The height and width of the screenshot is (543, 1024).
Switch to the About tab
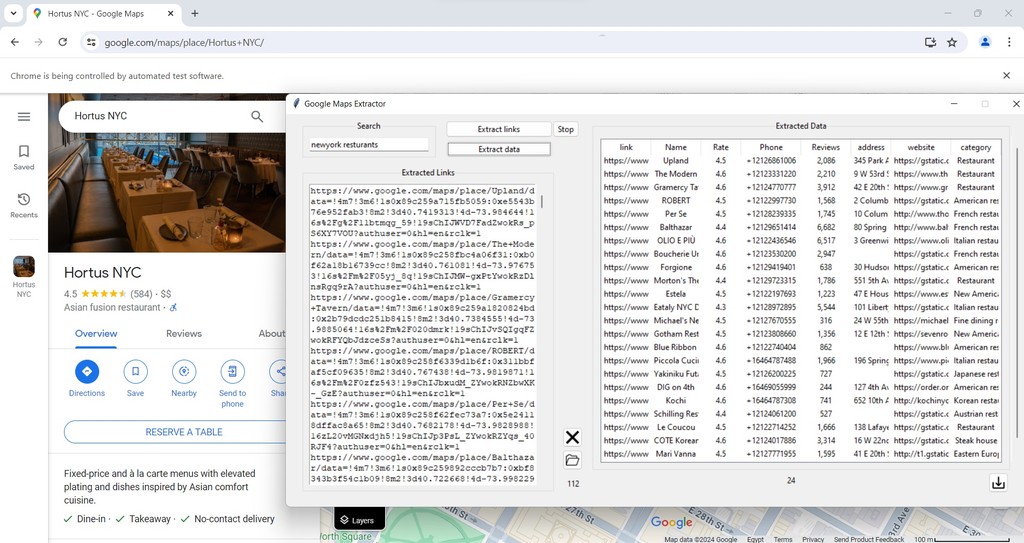point(272,333)
